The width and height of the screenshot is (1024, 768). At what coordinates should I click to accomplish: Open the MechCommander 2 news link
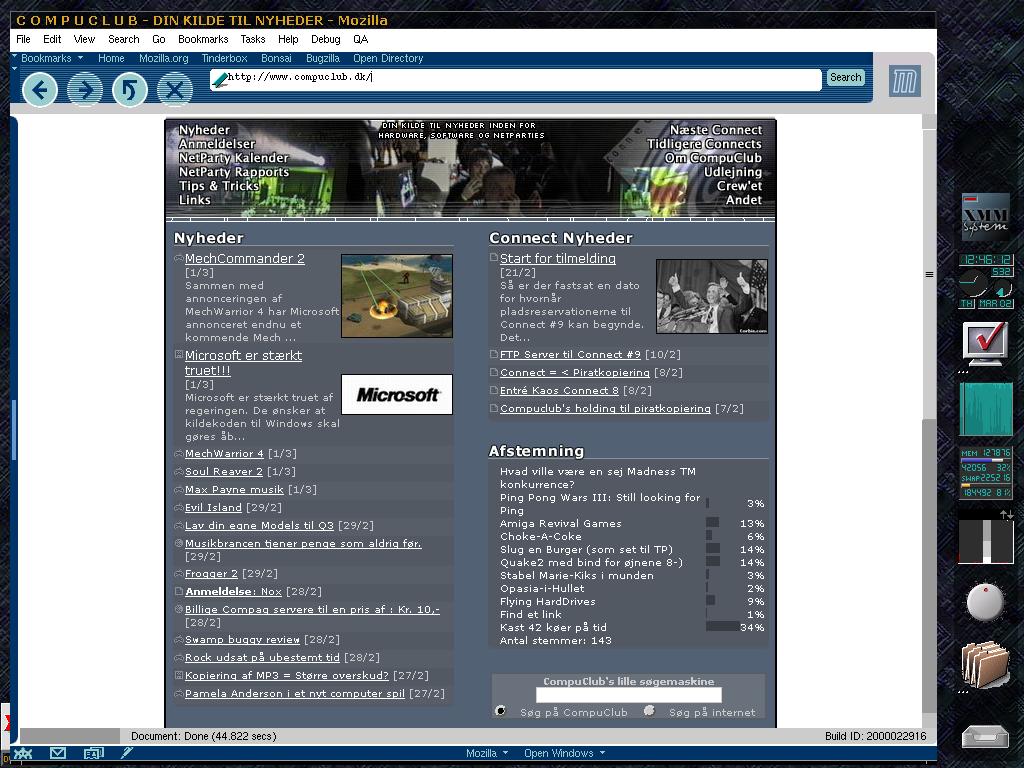click(245, 258)
